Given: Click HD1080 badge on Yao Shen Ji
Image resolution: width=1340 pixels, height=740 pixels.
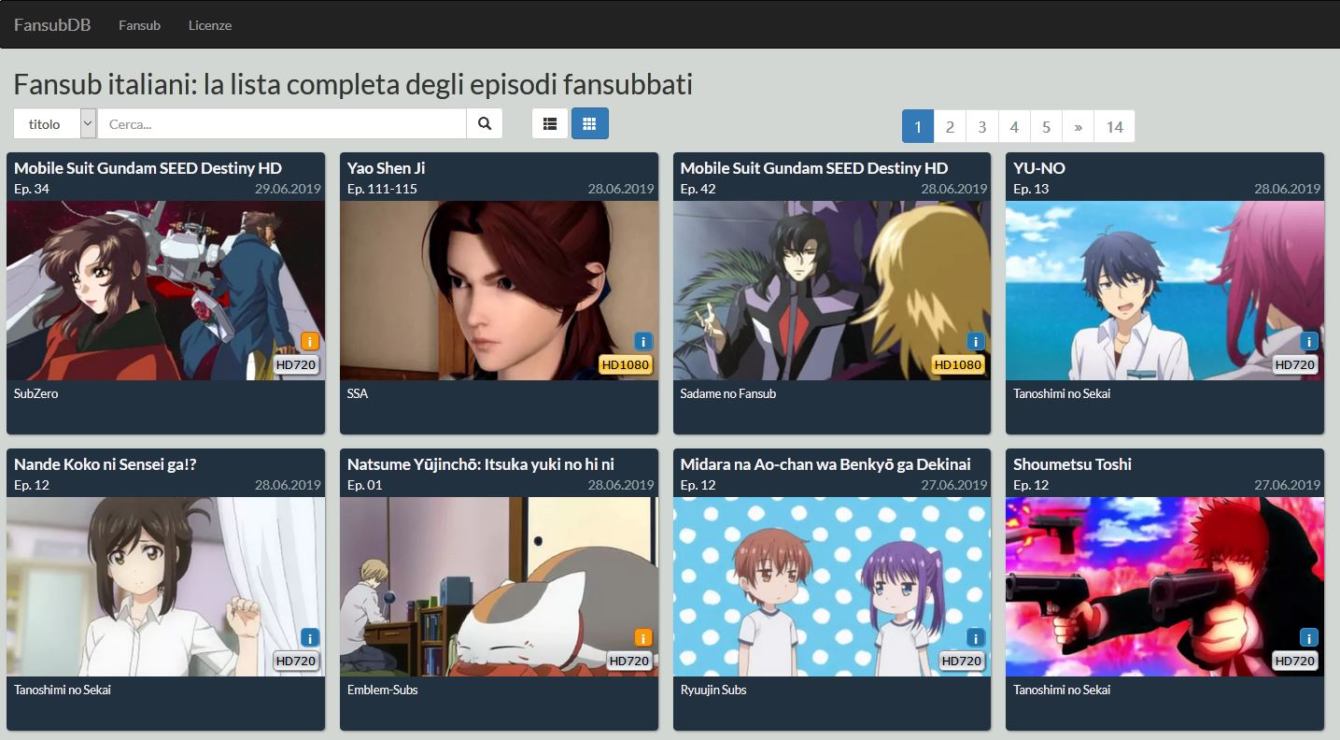Looking at the screenshot, I should 625,365.
